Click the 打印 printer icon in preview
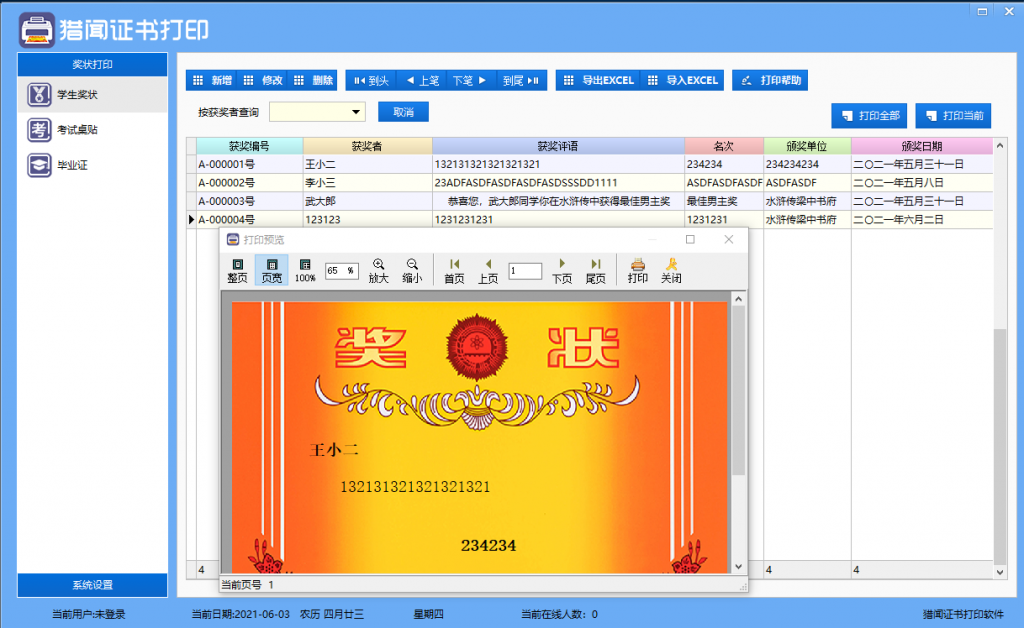Viewport: 1024px width, 628px height. click(x=637, y=270)
